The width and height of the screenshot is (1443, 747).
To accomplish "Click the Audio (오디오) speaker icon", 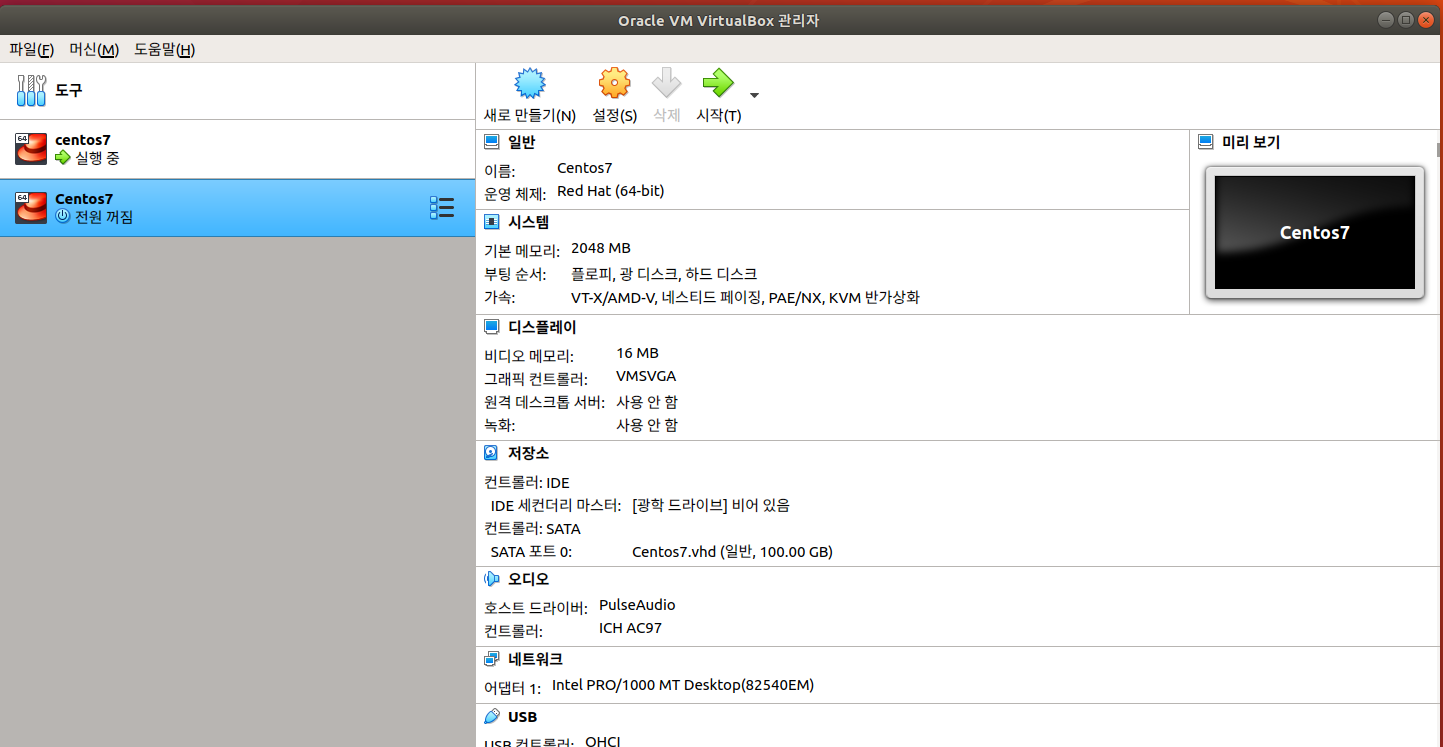I will (492, 579).
